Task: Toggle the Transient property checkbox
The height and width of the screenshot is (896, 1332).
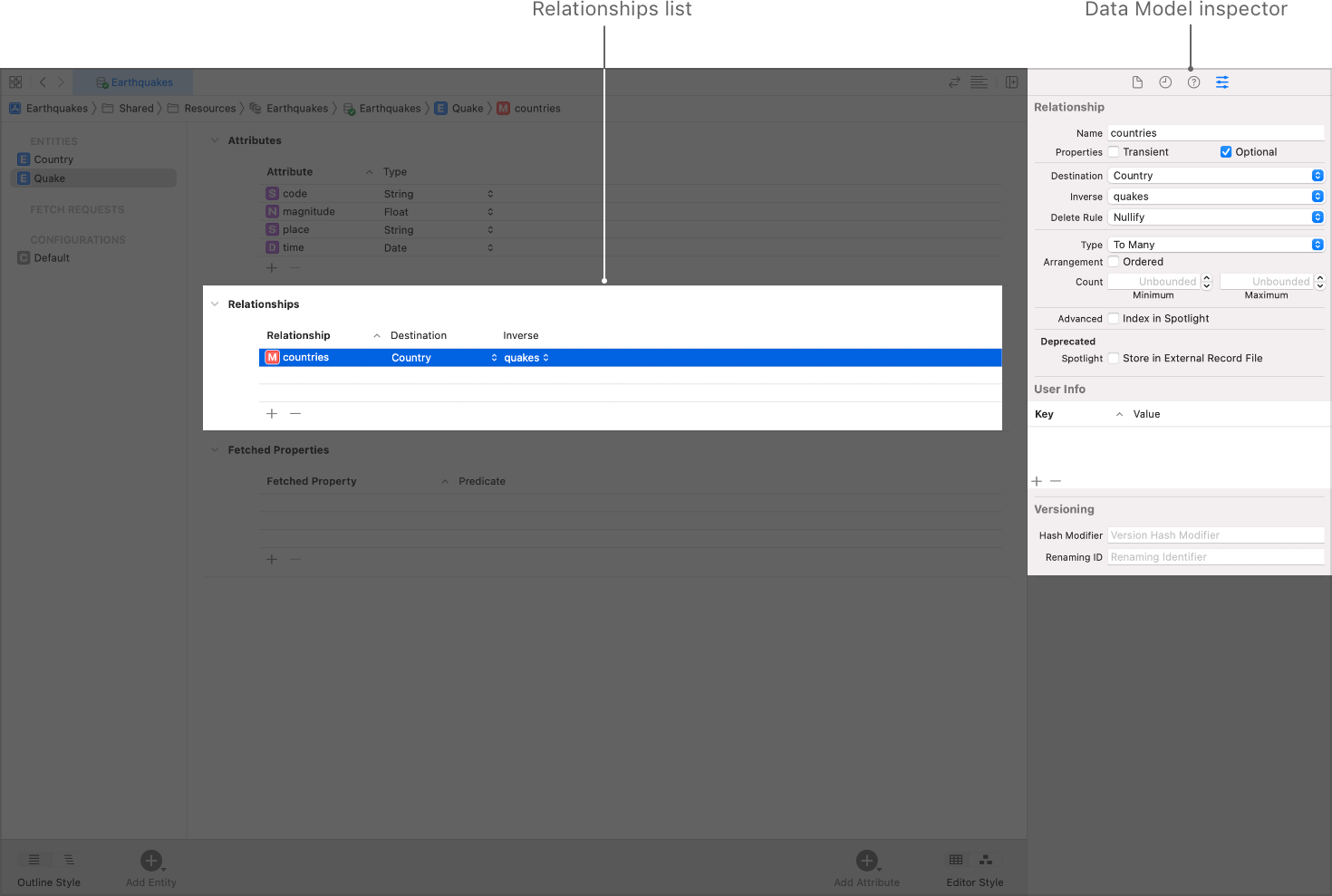Action: (1113, 151)
